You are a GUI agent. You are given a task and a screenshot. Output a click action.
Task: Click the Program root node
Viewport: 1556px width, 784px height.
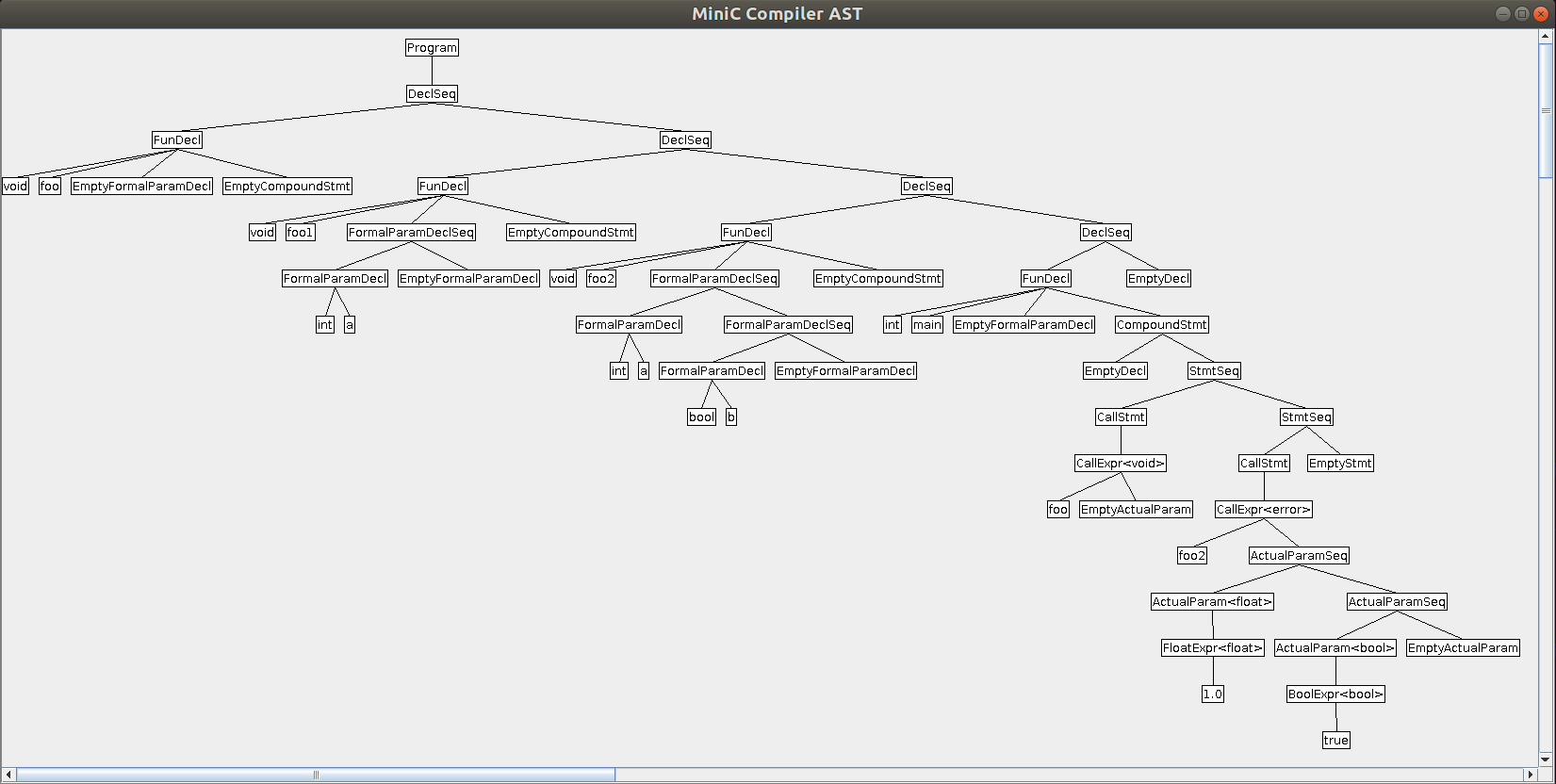[432, 48]
